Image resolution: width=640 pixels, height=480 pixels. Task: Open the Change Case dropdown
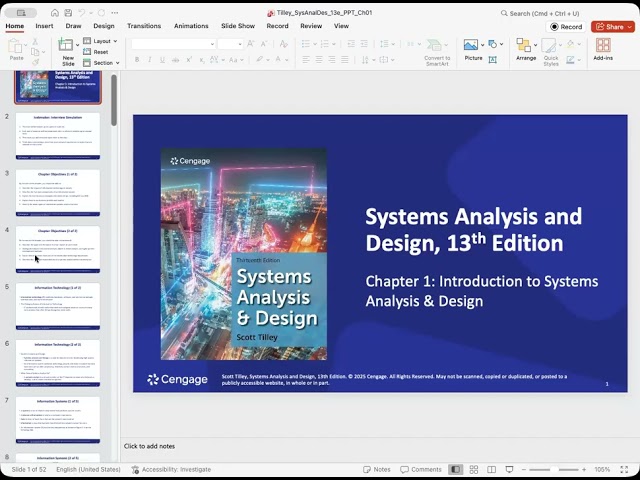coord(236,60)
